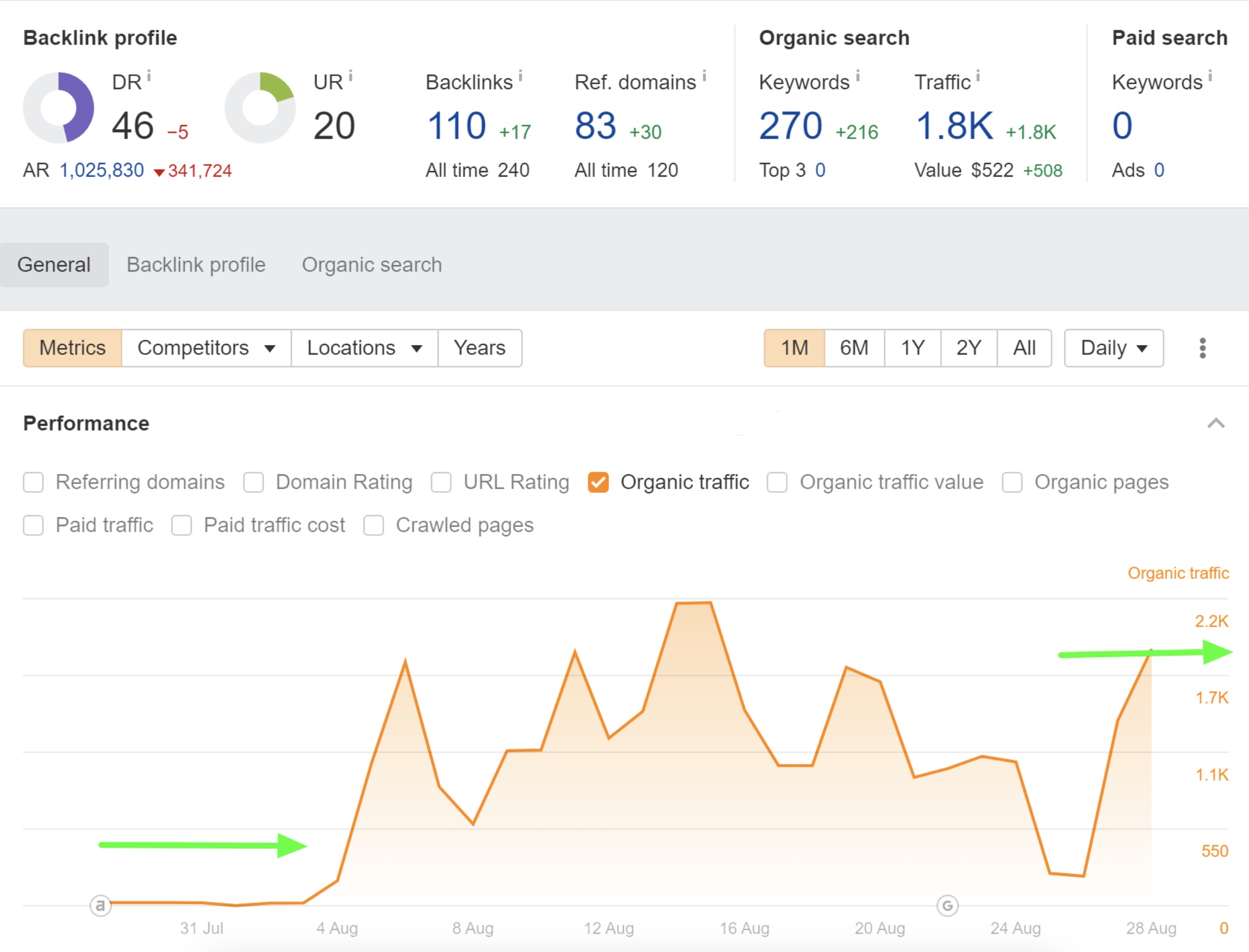Click the ref. domains 'All time 120' text
Screen dimensions: 1249x952
pos(626,170)
